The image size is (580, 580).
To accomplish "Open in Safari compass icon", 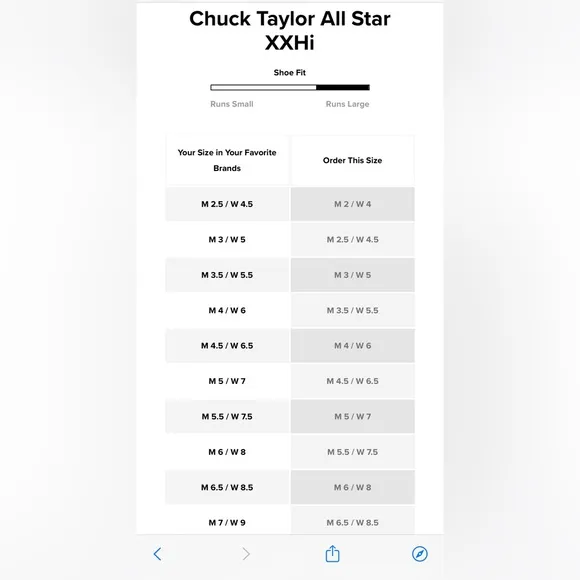I will click(x=419, y=554).
